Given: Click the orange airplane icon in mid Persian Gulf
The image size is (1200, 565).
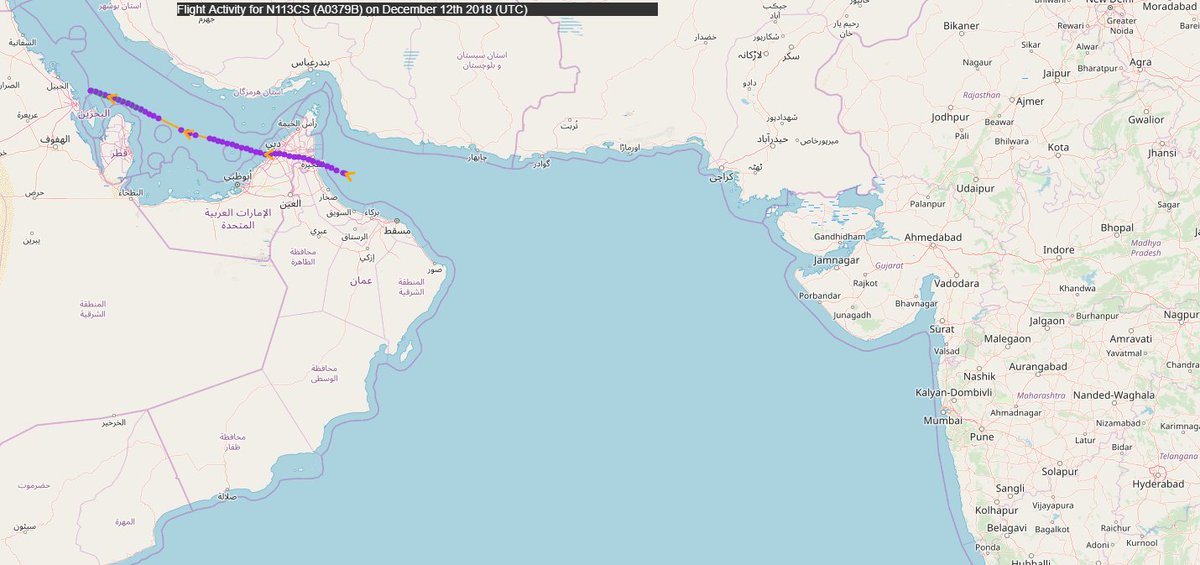Looking at the screenshot, I should [x=189, y=132].
